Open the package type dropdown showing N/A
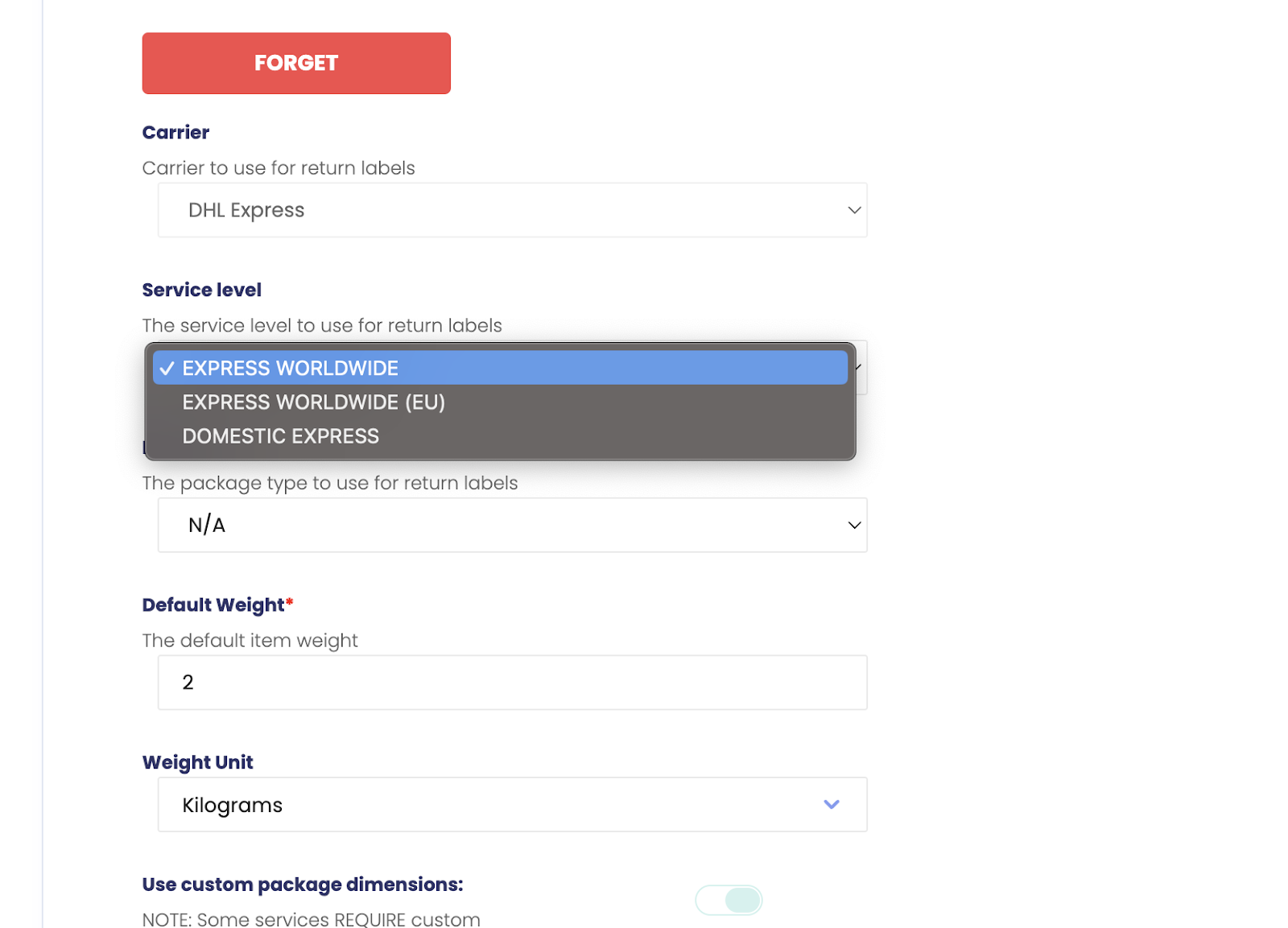Screen dimensions: 1288x928 [x=512, y=525]
